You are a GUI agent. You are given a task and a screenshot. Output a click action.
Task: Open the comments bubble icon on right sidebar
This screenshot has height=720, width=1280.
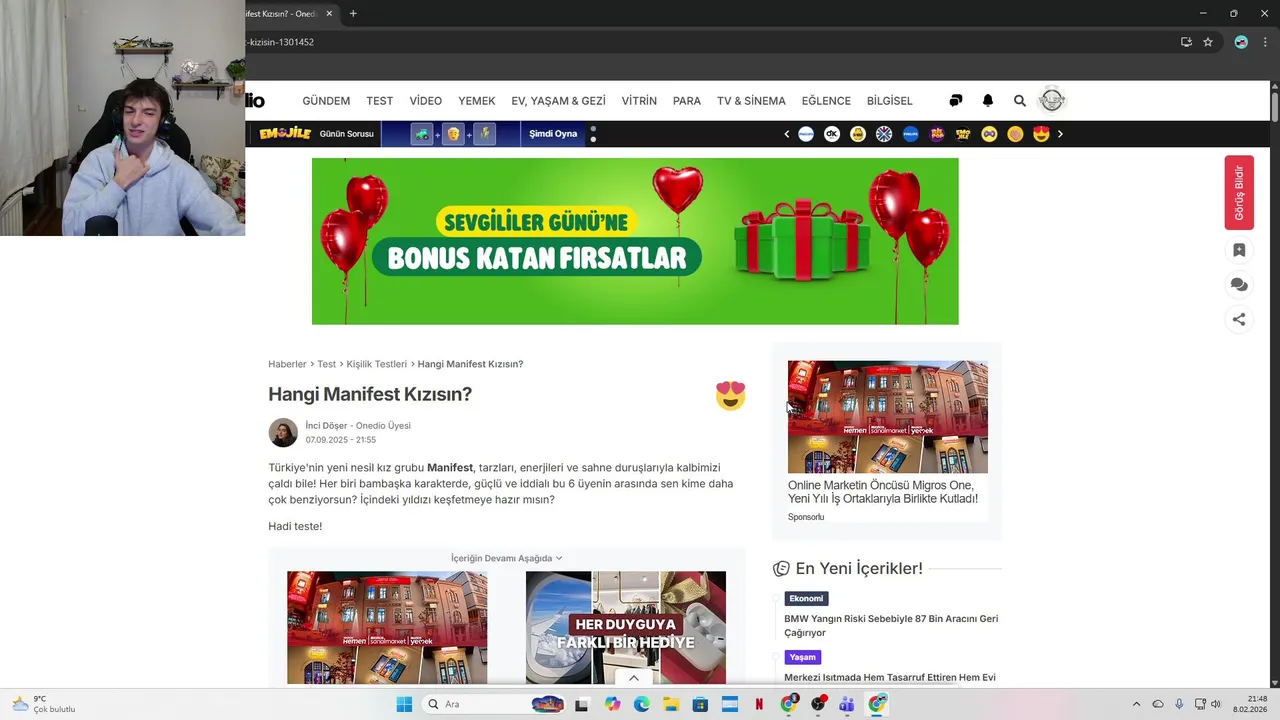point(1239,285)
